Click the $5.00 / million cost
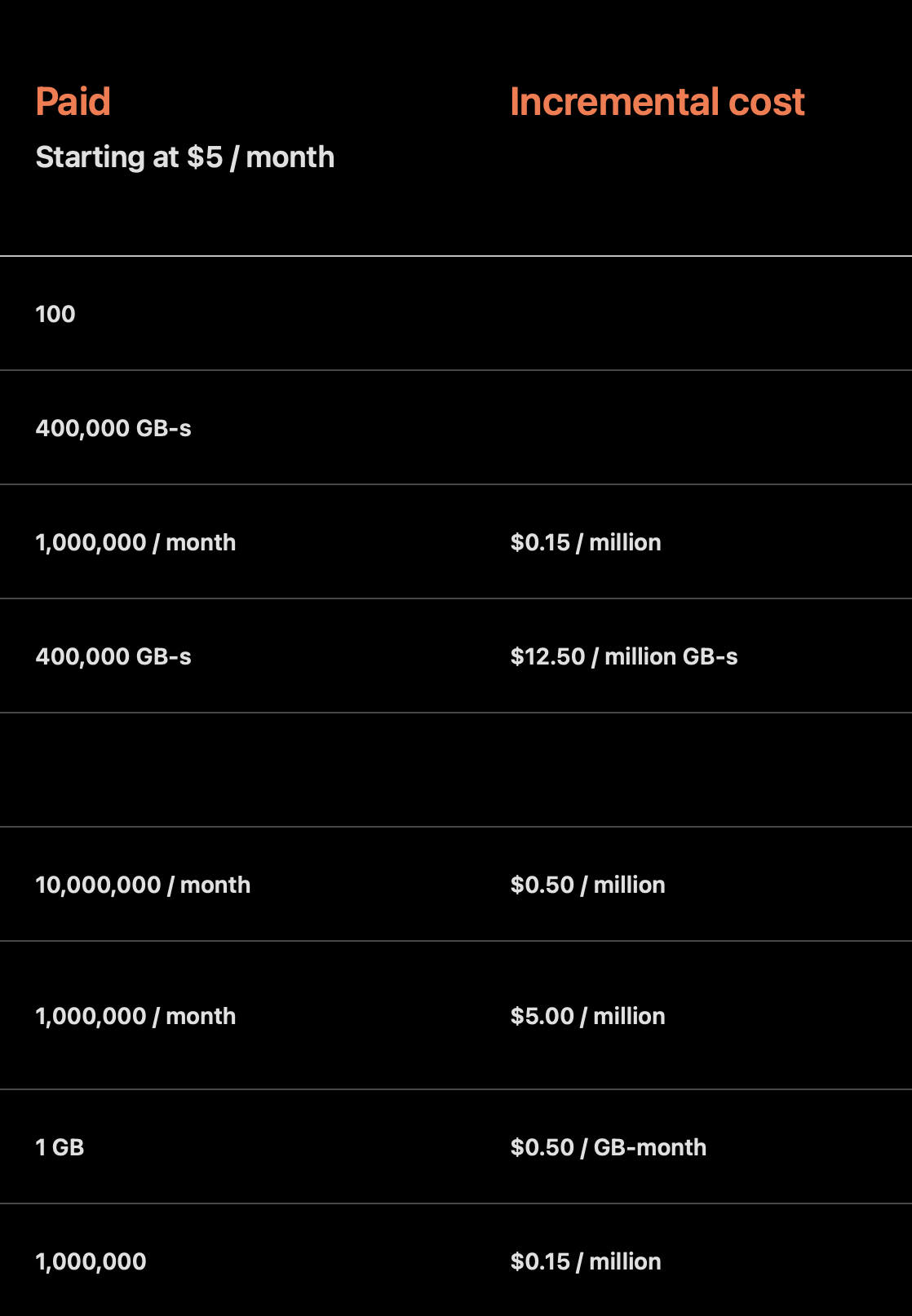Image resolution: width=912 pixels, height=1316 pixels. point(587,1016)
